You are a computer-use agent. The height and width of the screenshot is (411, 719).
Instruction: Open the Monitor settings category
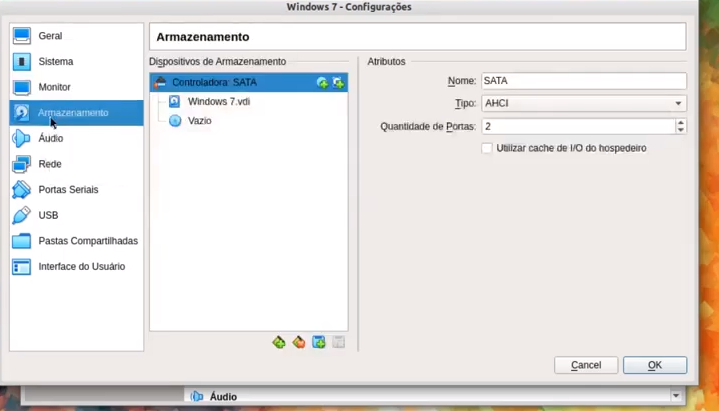point(76,87)
